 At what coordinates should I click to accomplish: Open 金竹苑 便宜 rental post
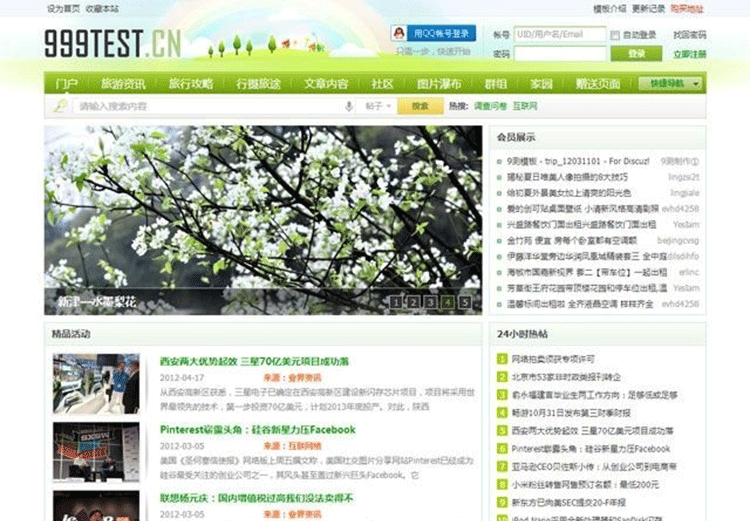coord(572,241)
